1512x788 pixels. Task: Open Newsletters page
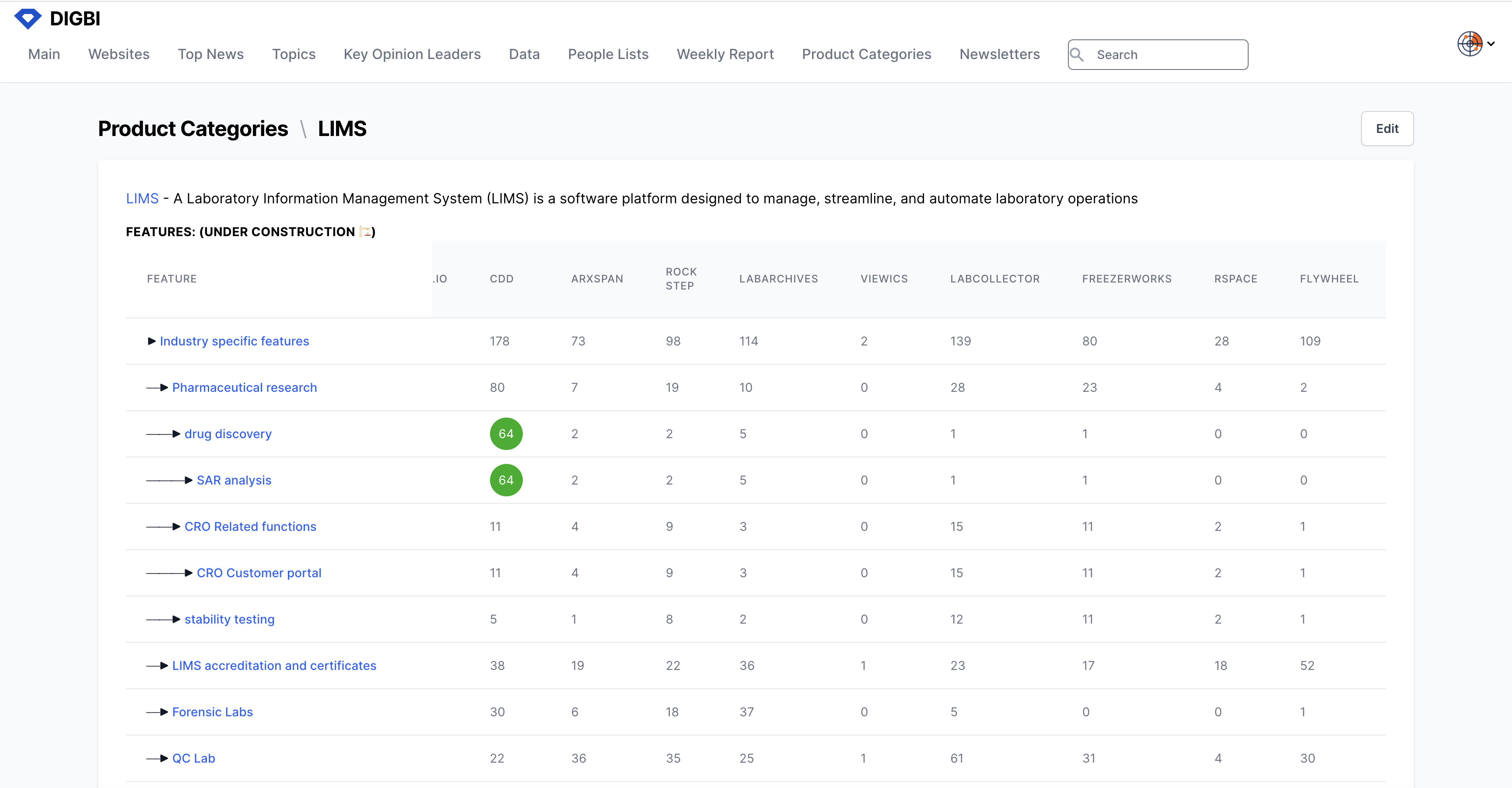tap(1000, 54)
